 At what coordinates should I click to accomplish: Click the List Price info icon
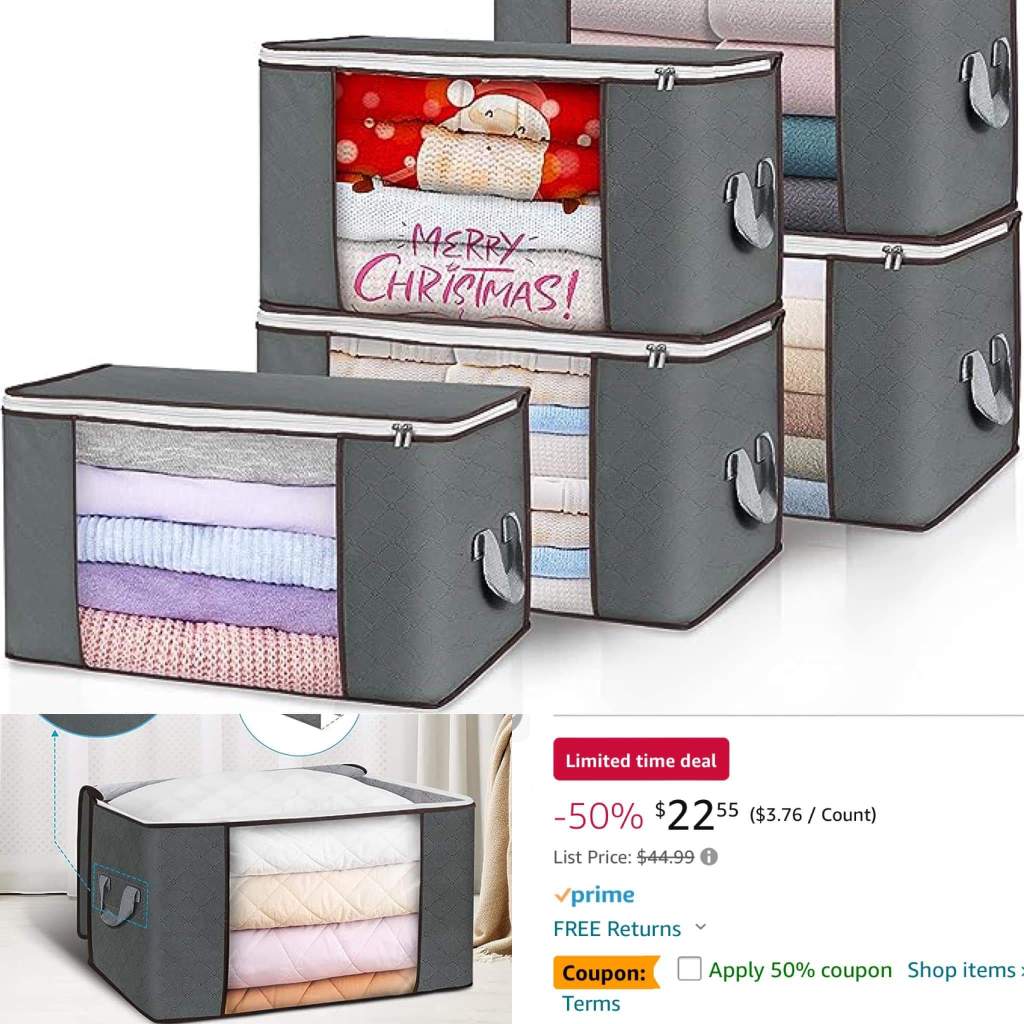pyautogui.click(x=709, y=857)
